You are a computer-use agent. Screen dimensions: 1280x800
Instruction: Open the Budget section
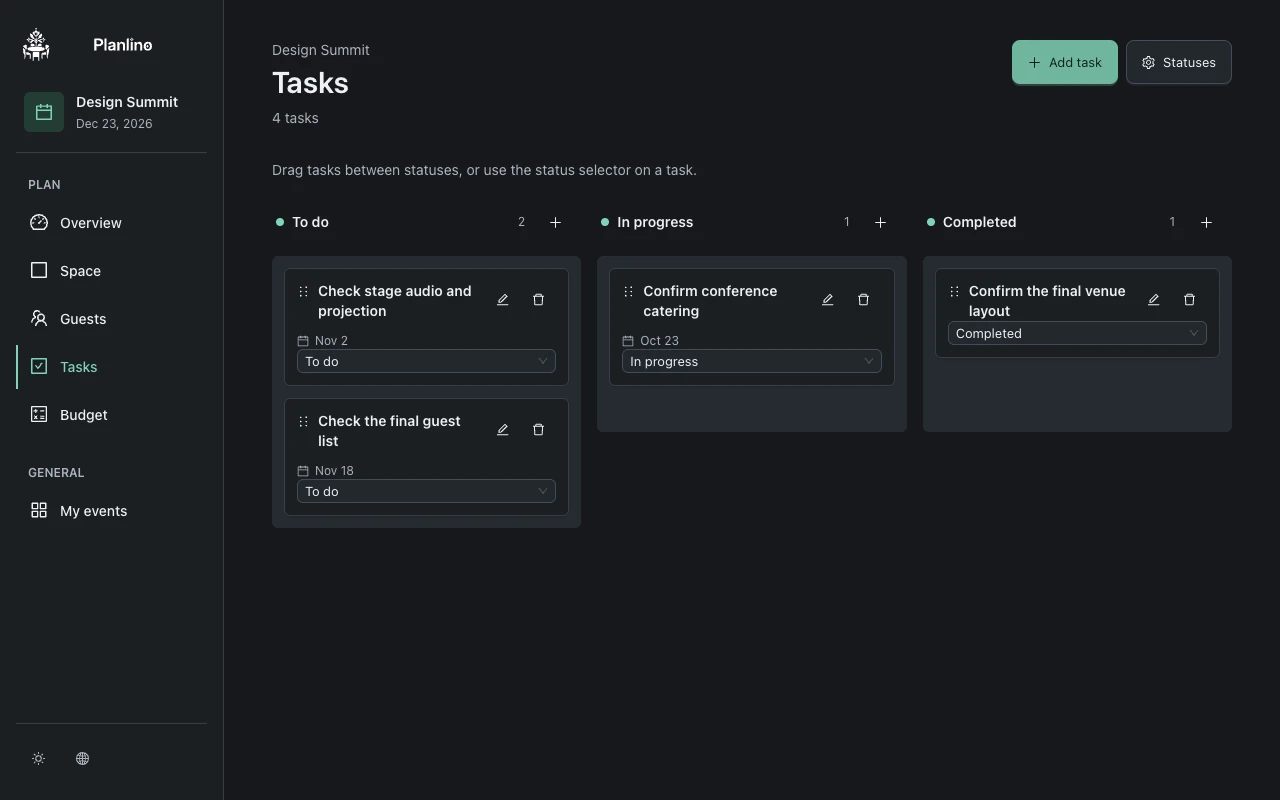pos(111,415)
